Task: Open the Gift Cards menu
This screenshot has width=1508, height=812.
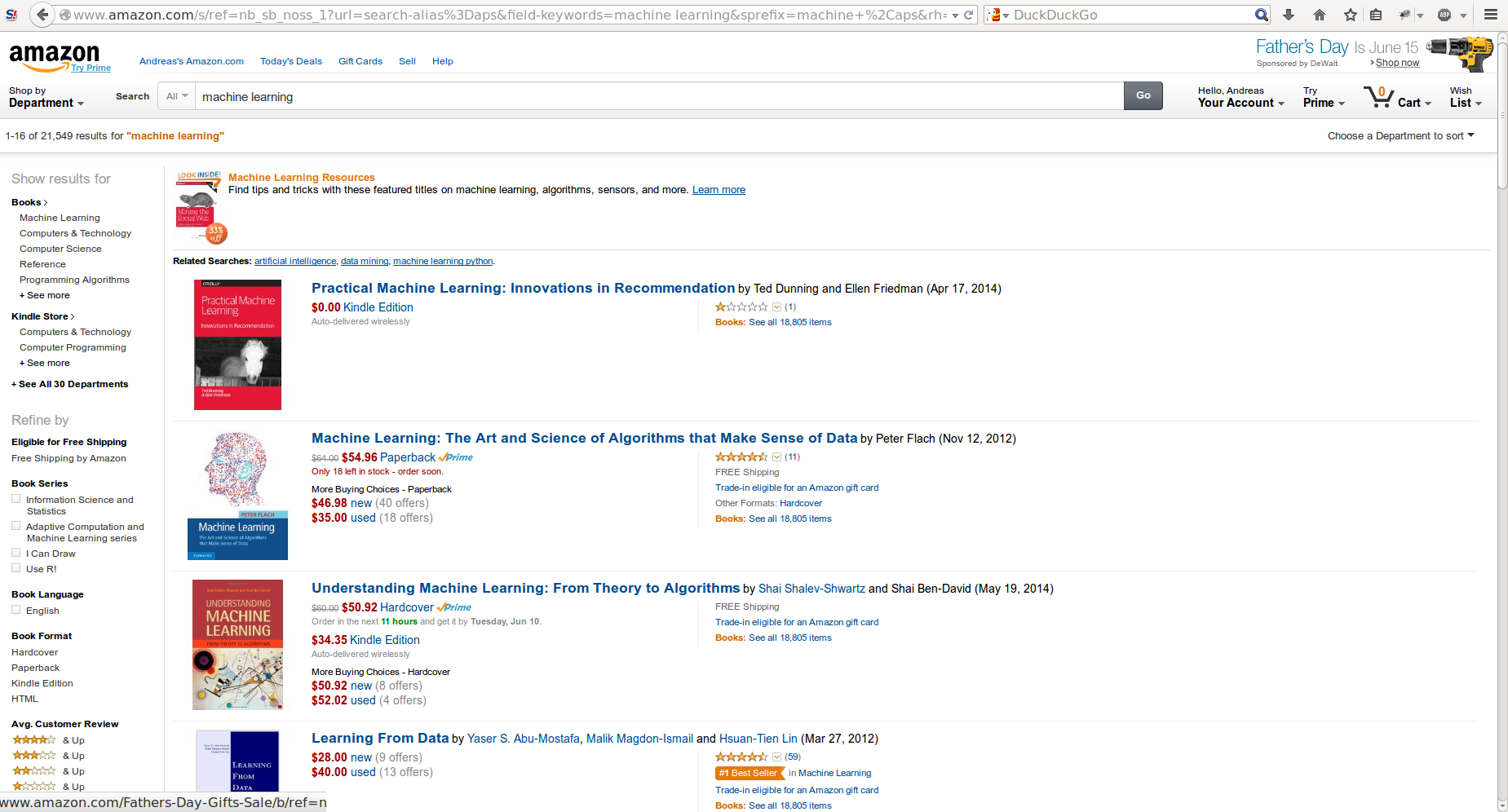Action: click(x=360, y=60)
